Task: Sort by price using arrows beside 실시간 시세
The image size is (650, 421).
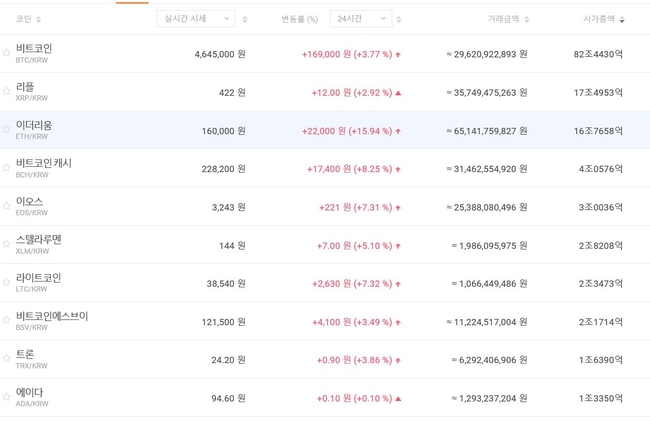Action: point(245,19)
